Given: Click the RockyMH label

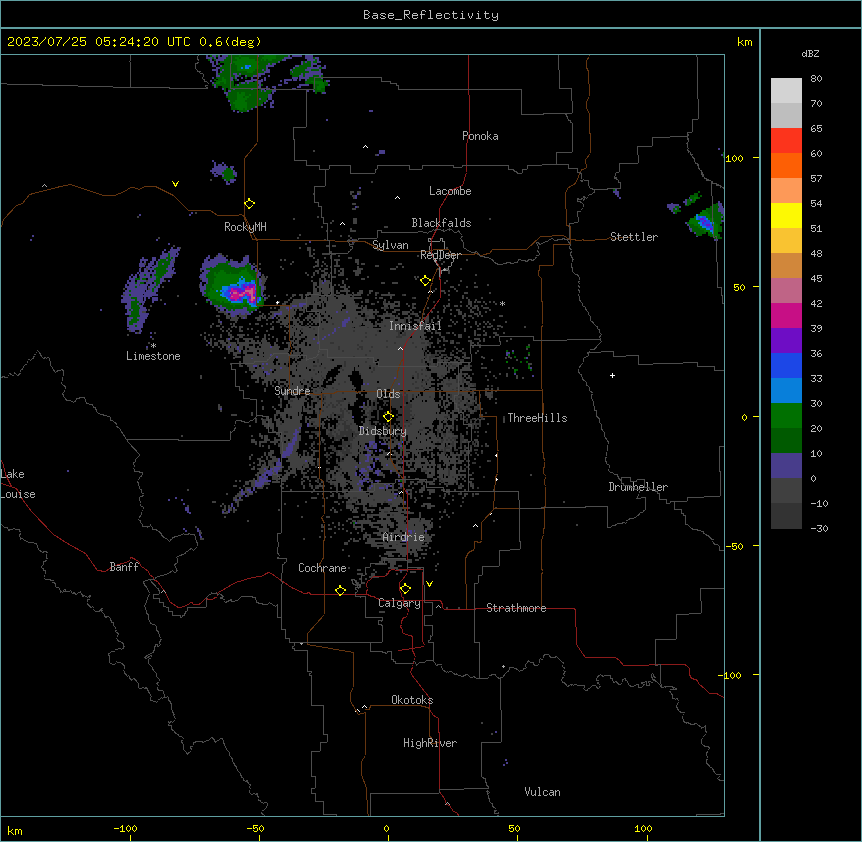Looking at the screenshot, I should pos(245,226).
